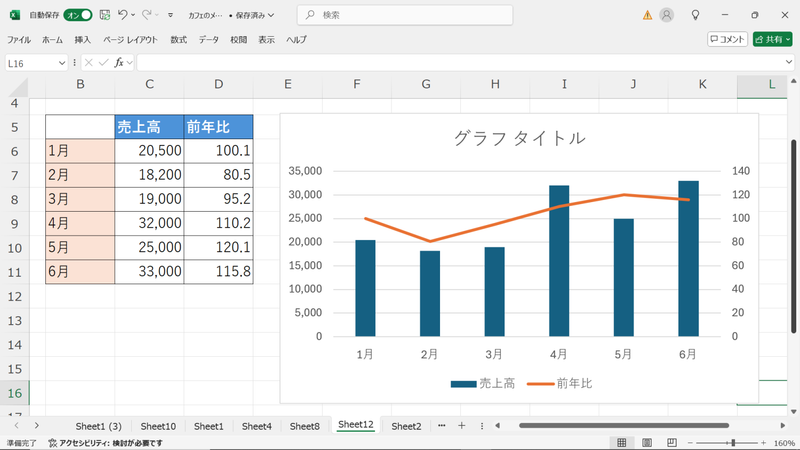
Task: Expand the formula bar chevron
Action: 789,63
